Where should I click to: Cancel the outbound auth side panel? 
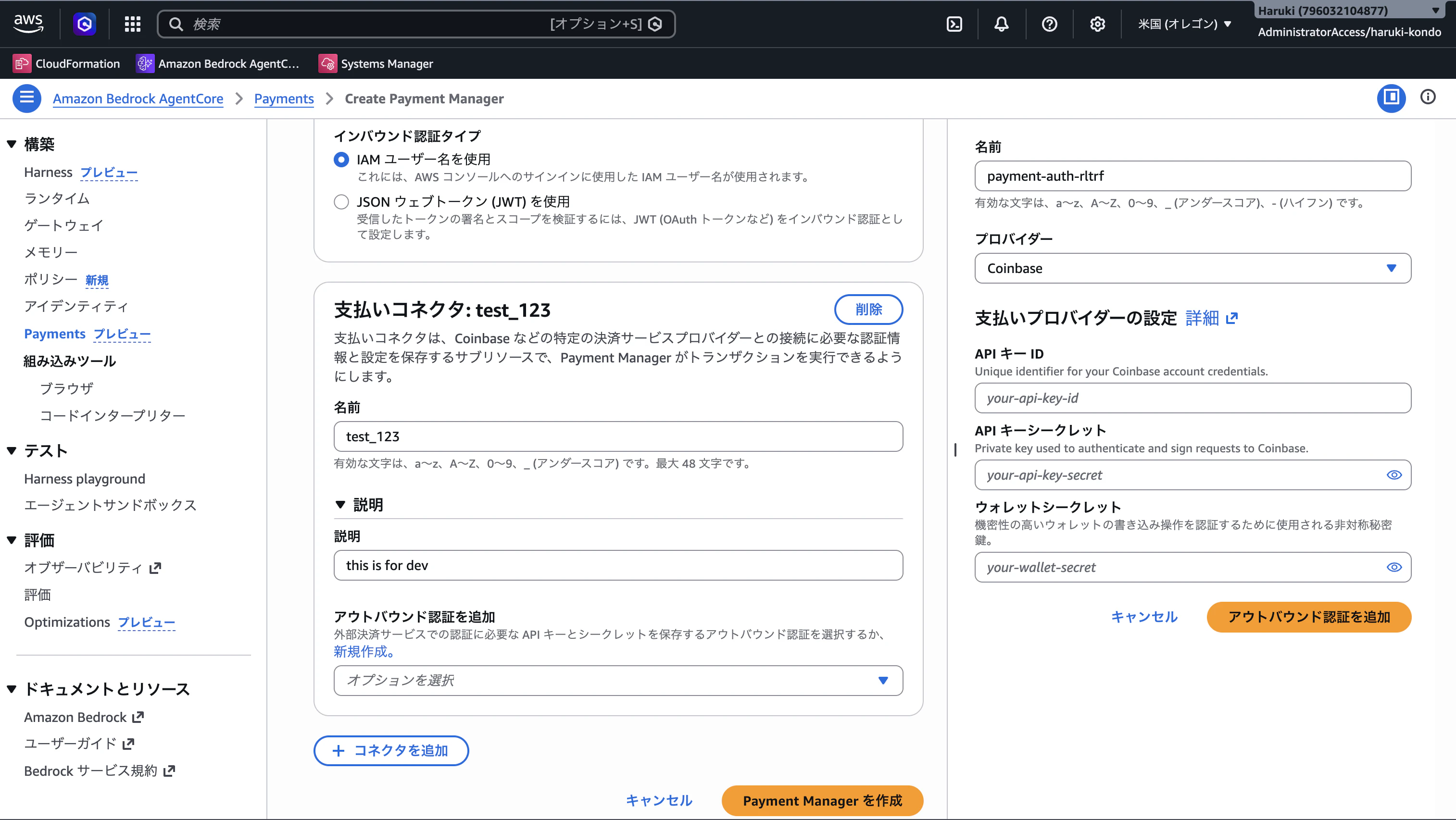(1144, 617)
